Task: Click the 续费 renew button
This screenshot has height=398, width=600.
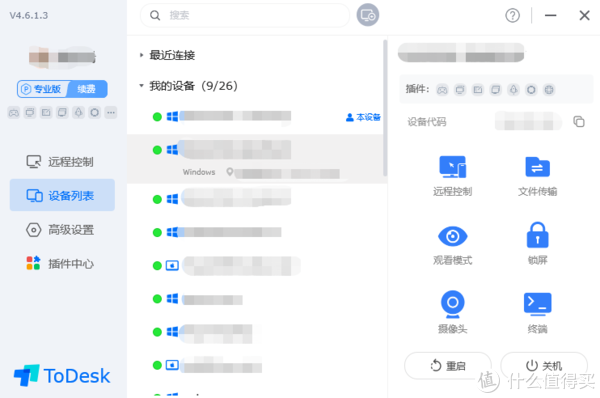Action: (x=87, y=89)
